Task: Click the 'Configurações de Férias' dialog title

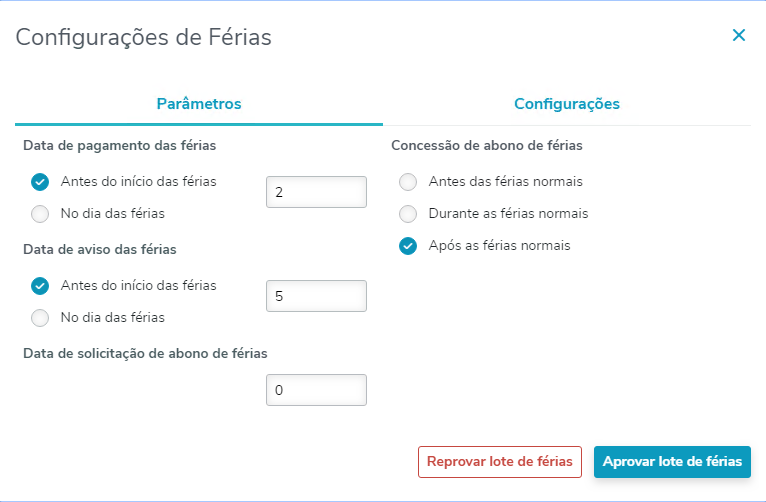Action: [144, 38]
